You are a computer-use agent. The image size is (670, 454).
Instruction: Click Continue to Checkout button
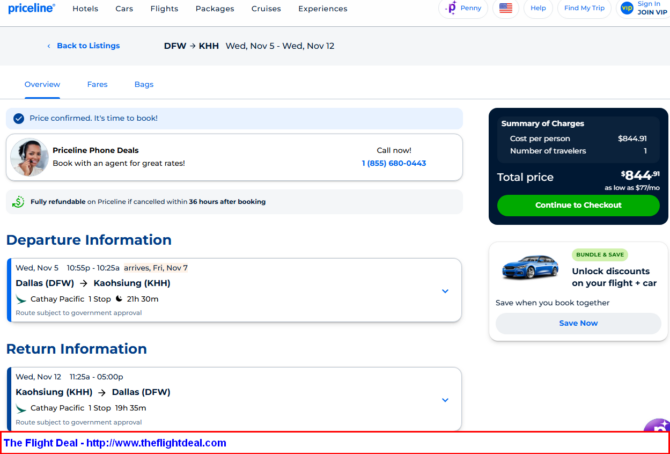(578, 205)
